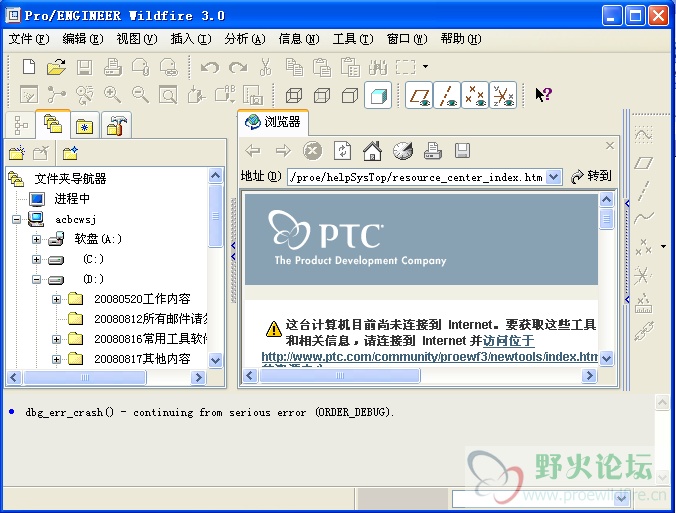
Task: Switch to the Connections hammer tab
Action: [116, 125]
